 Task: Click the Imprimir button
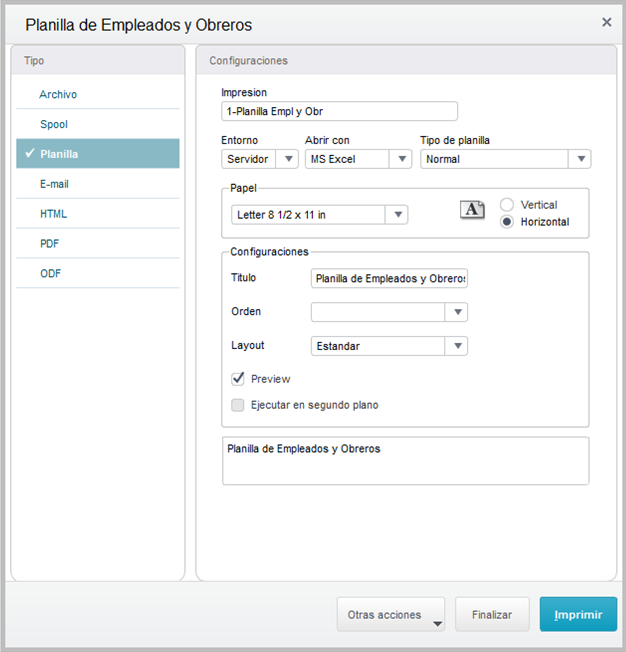pos(578,615)
